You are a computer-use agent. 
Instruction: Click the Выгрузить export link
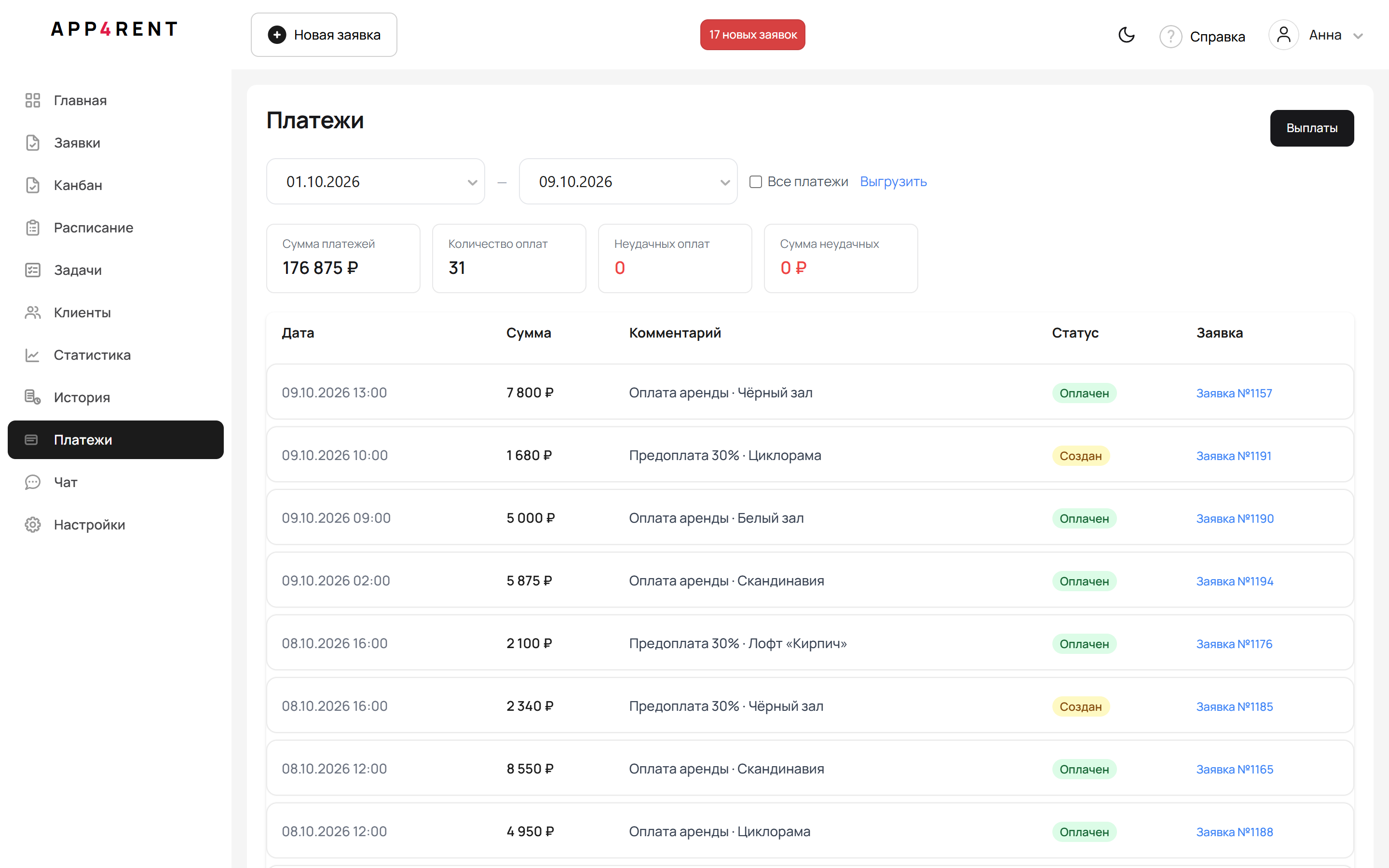[893, 182]
